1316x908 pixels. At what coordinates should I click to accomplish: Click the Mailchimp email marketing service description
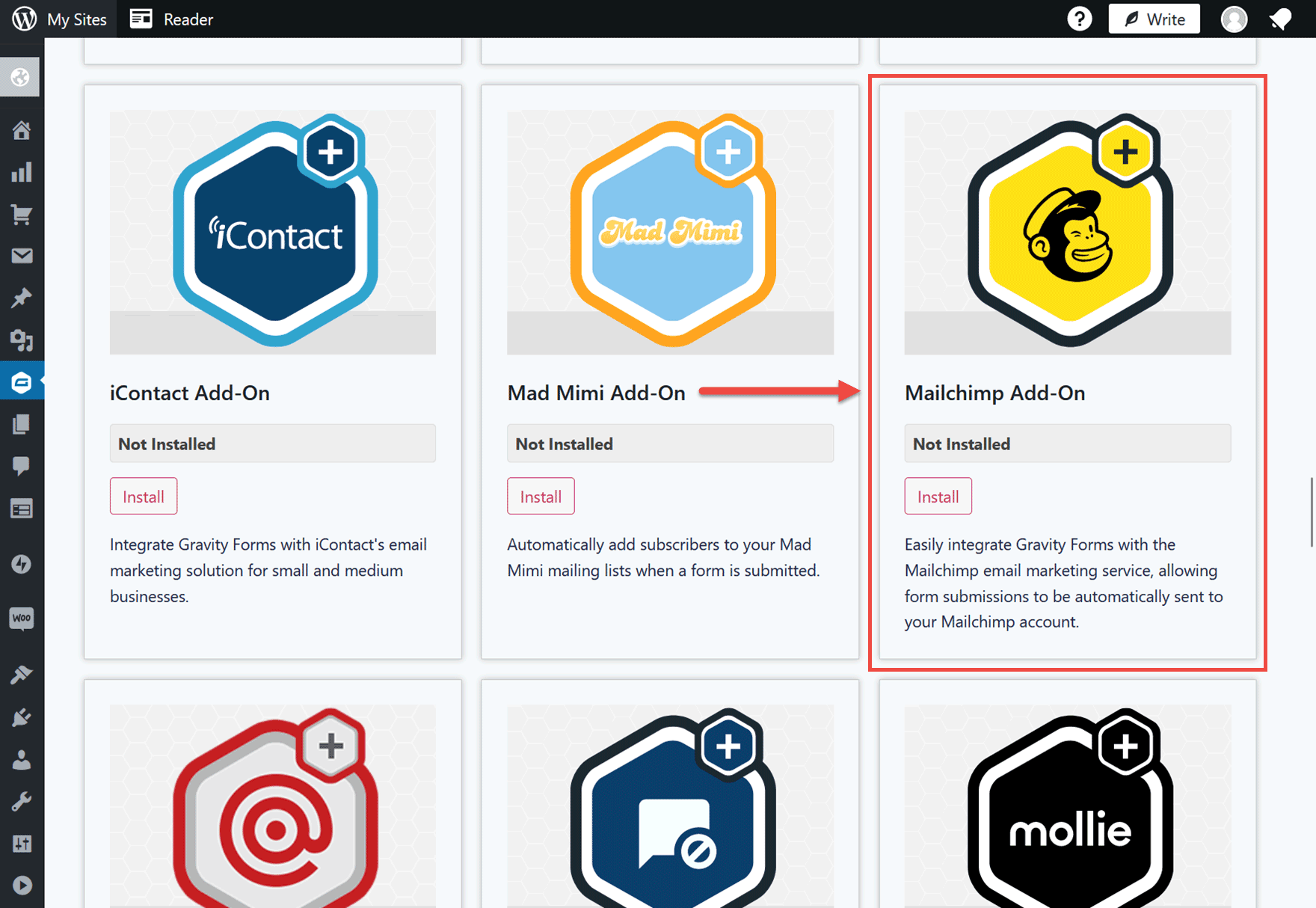(x=1064, y=583)
